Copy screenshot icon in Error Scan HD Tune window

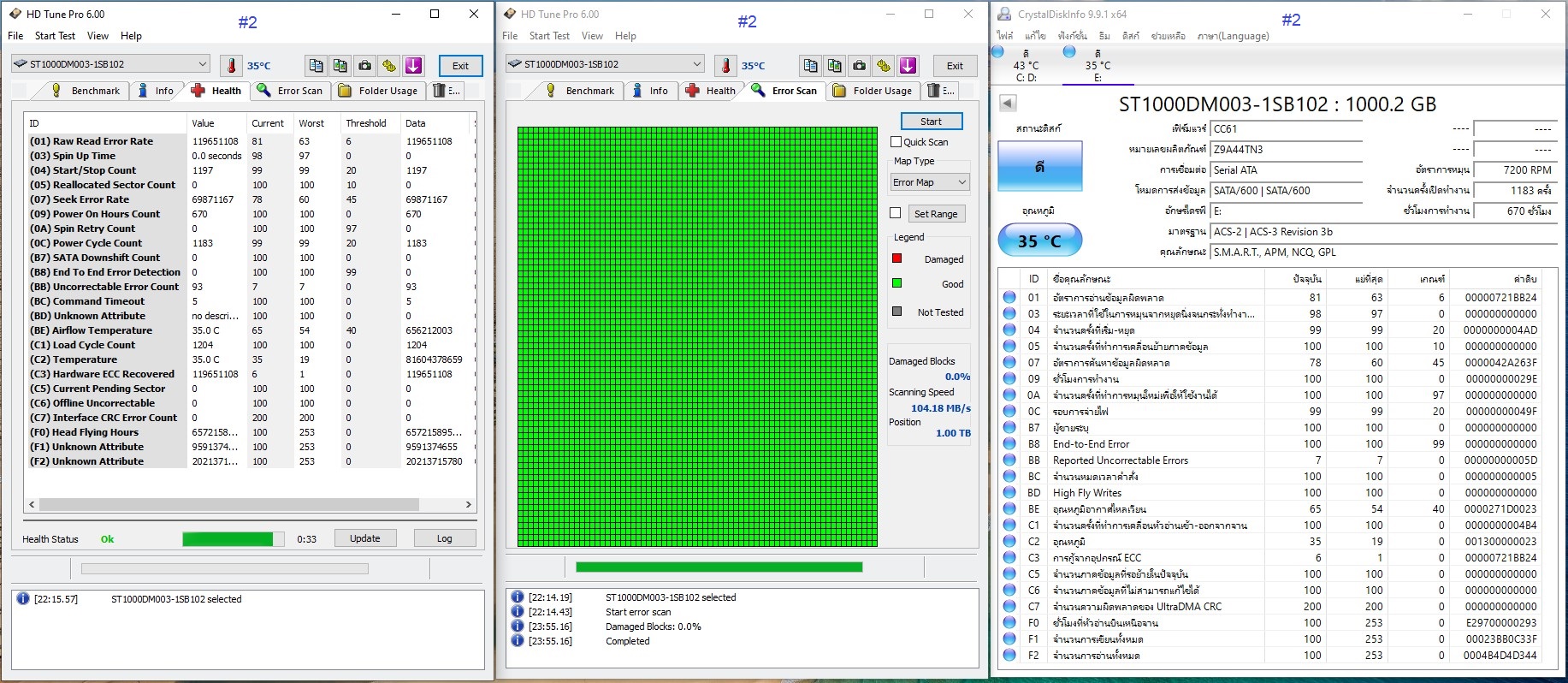point(835,65)
